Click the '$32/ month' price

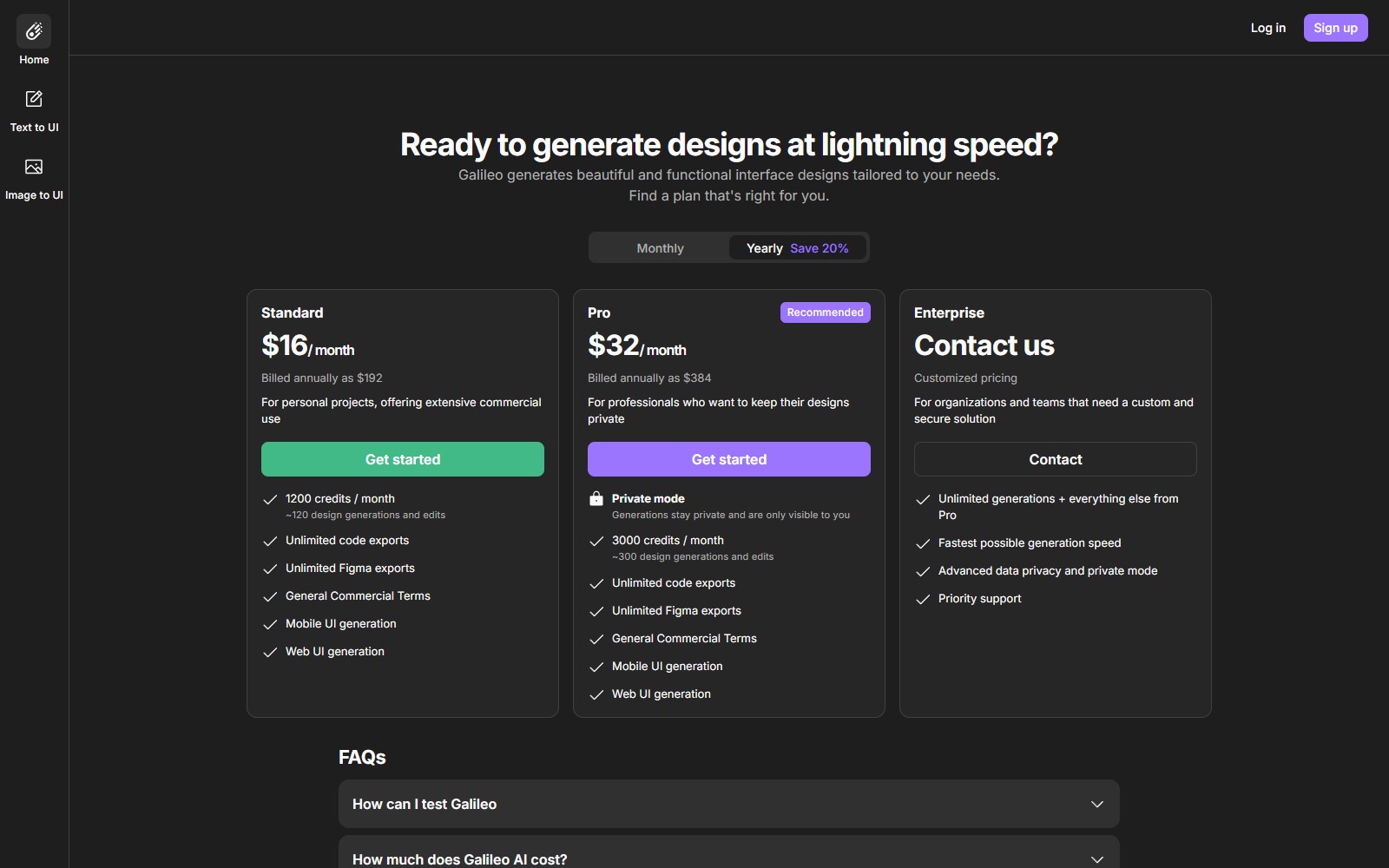click(x=637, y=345)
